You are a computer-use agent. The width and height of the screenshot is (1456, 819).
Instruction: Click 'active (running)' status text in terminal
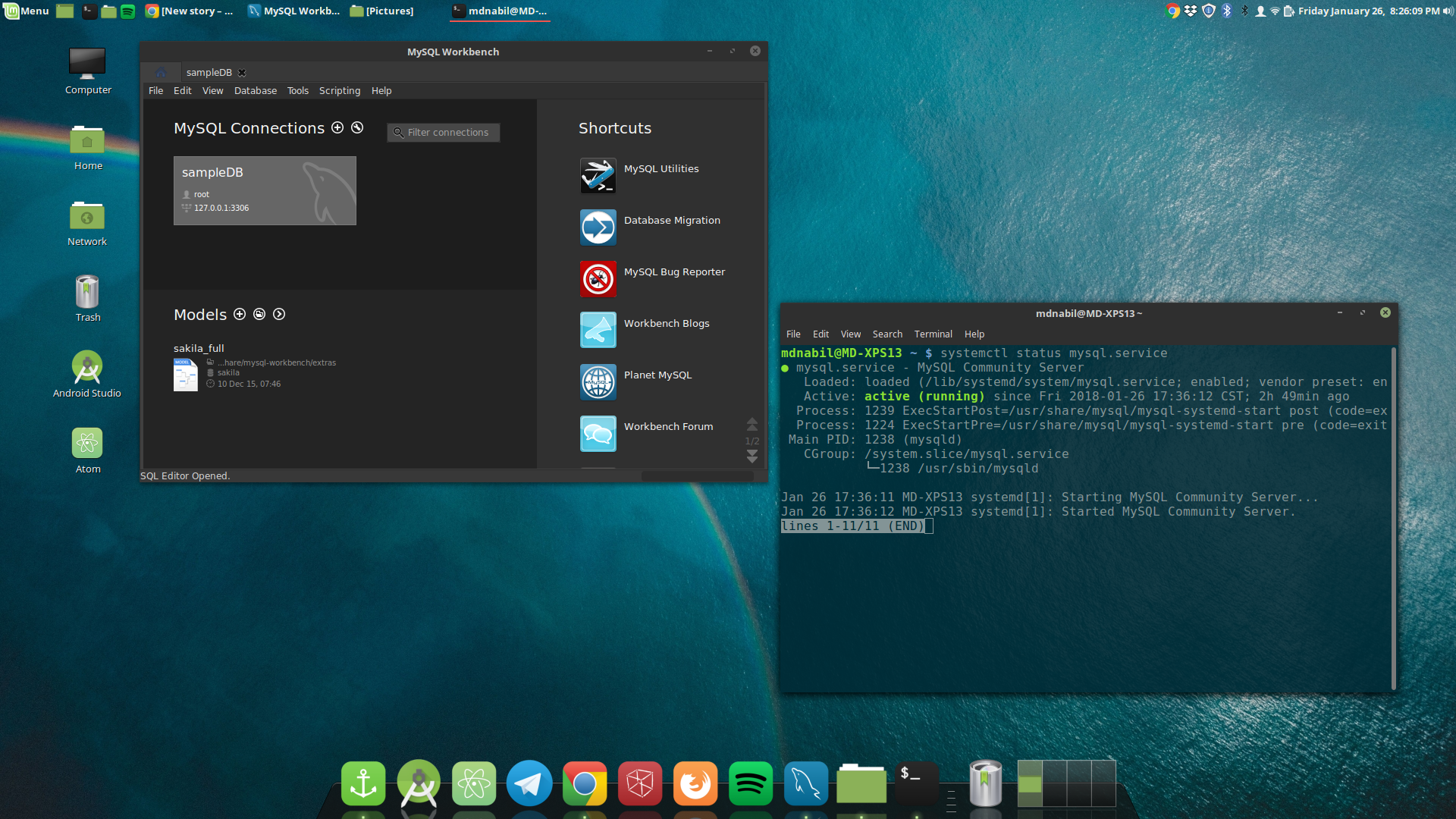[924, 397]
